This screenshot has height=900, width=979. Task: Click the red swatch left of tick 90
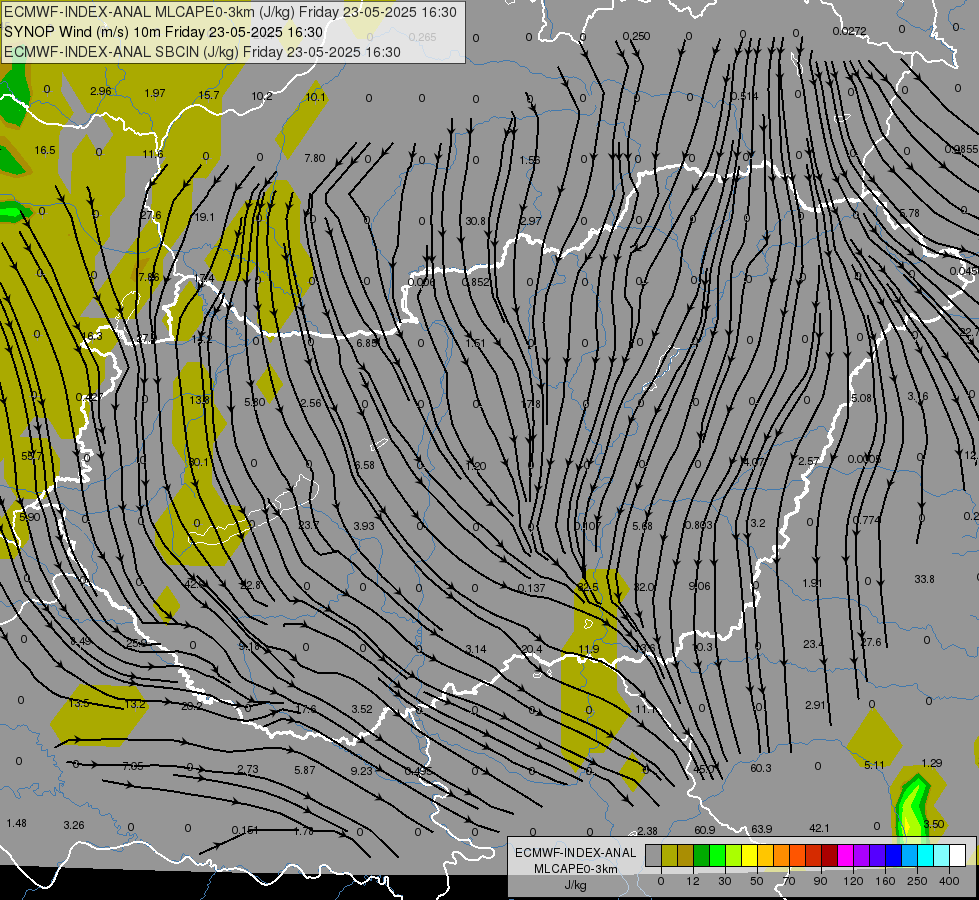(813, 855)
